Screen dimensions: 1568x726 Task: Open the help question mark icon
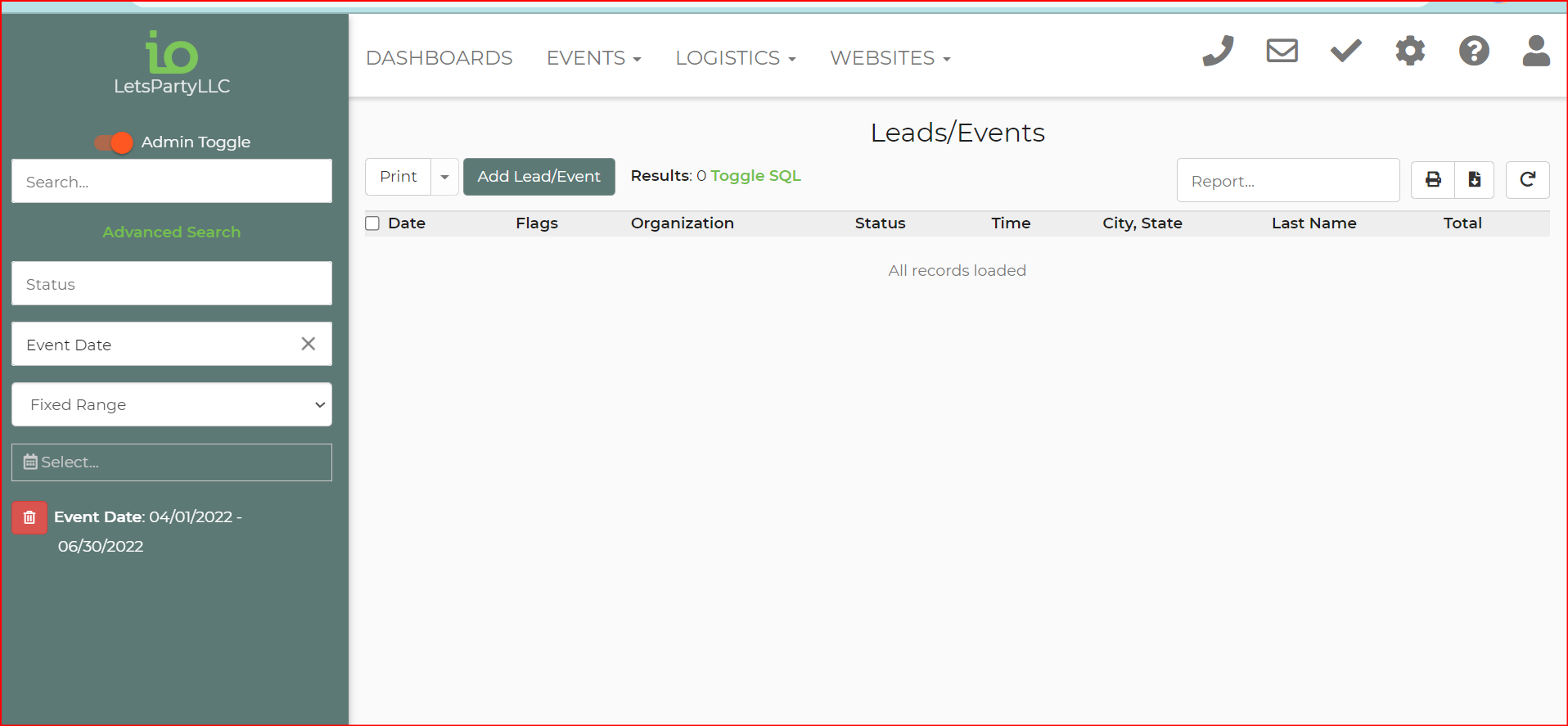[x=1473, y=51]
